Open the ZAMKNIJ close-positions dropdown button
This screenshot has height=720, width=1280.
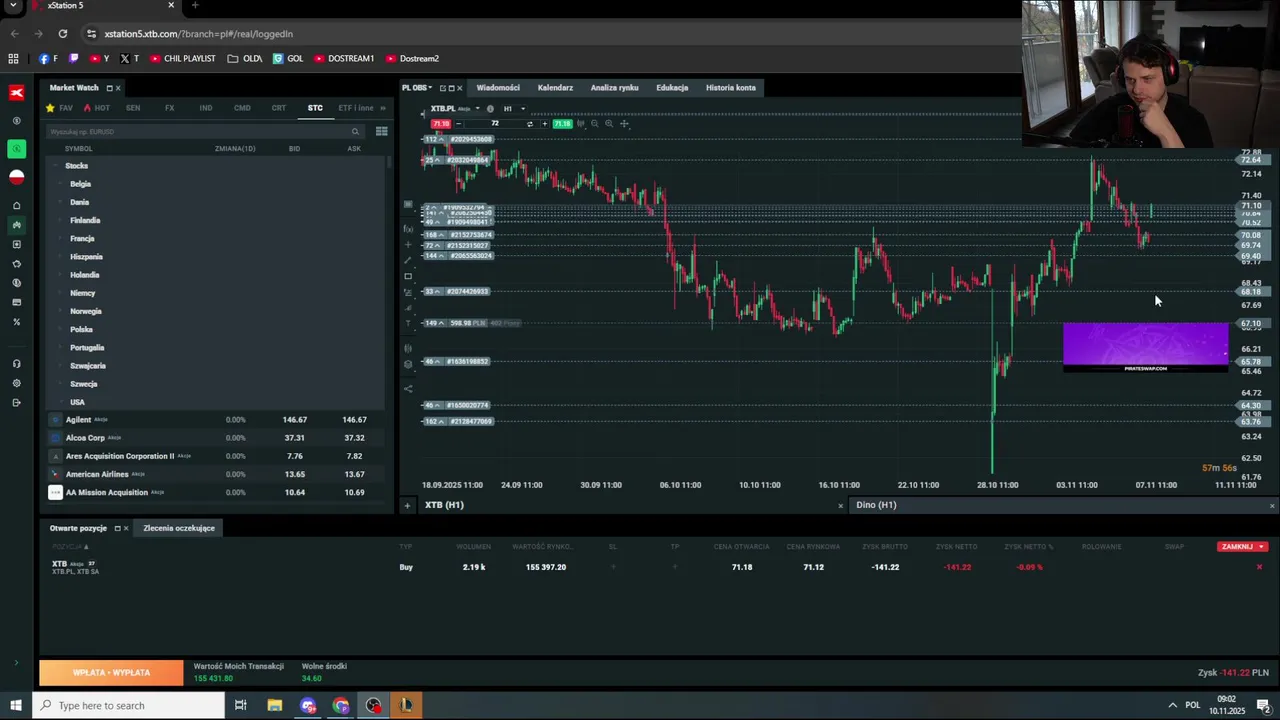tap(1243, 547)
